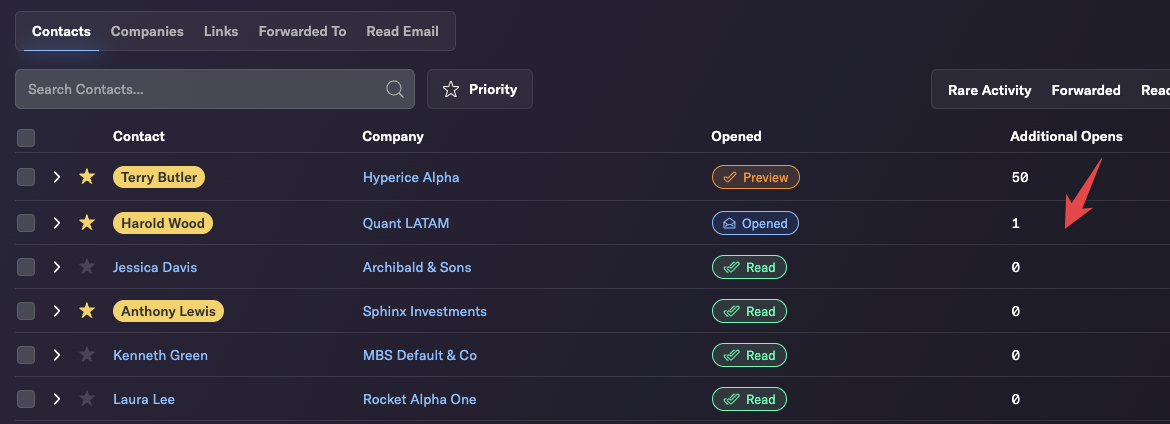Screen dimensions: 1170x424
Task: Filter by the Priority button
Action: (480, 90)
